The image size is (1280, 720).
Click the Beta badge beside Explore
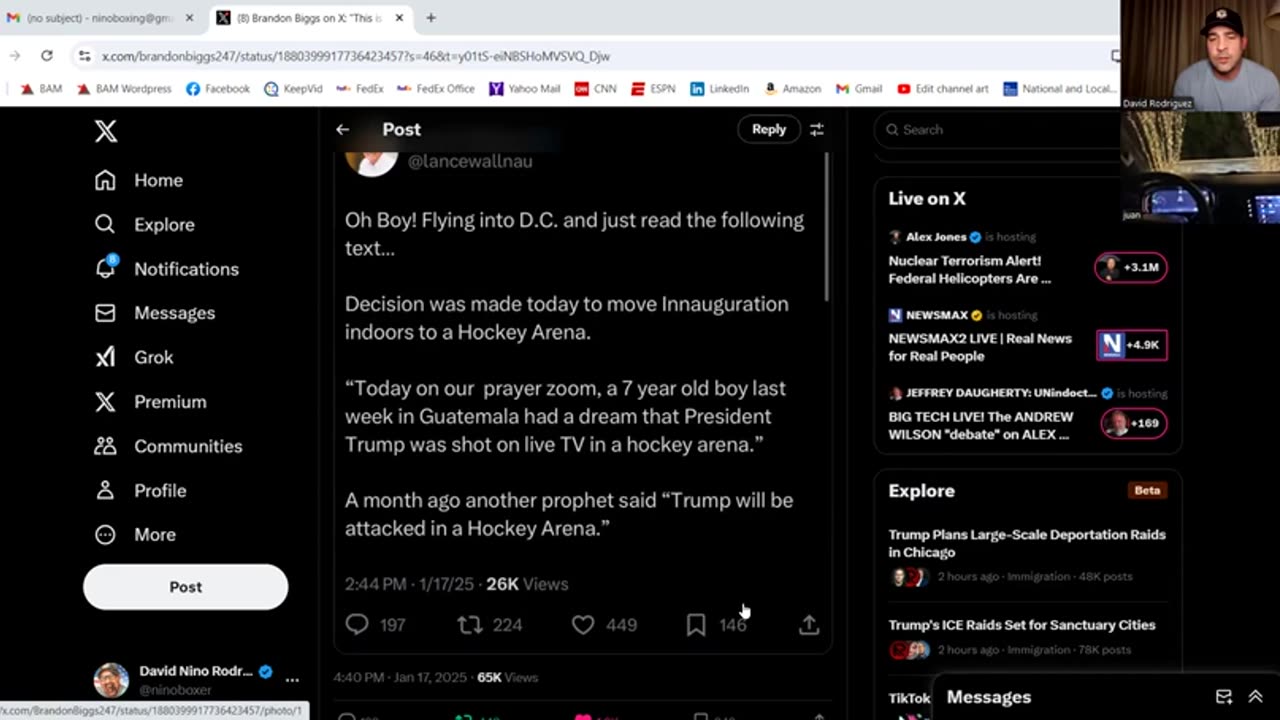(x=1147, y=491)
